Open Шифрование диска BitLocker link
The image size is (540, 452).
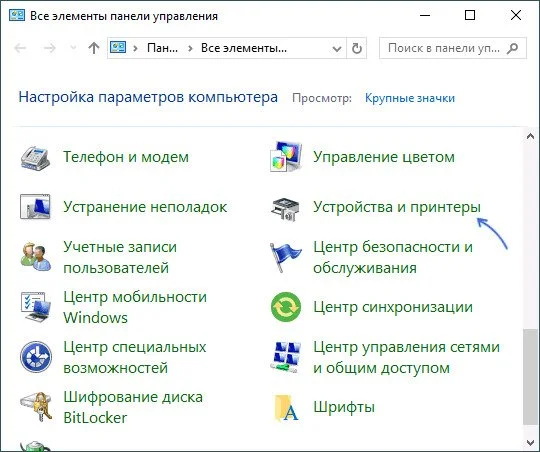pos(133,407)
